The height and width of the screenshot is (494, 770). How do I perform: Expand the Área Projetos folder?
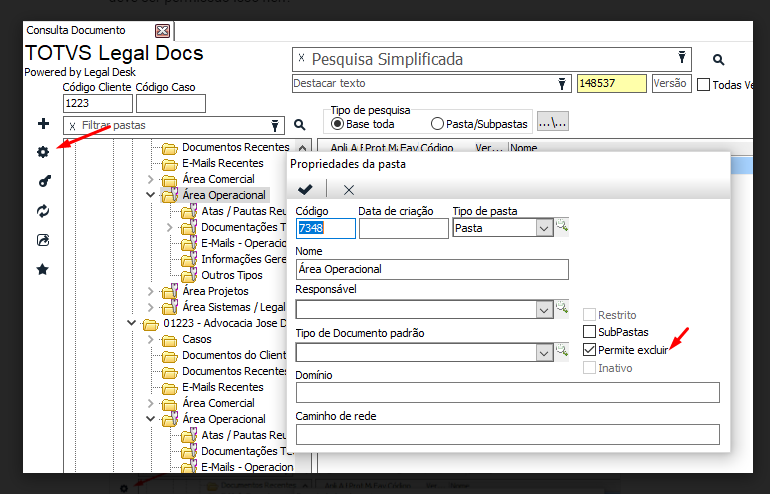coord(150,291)
